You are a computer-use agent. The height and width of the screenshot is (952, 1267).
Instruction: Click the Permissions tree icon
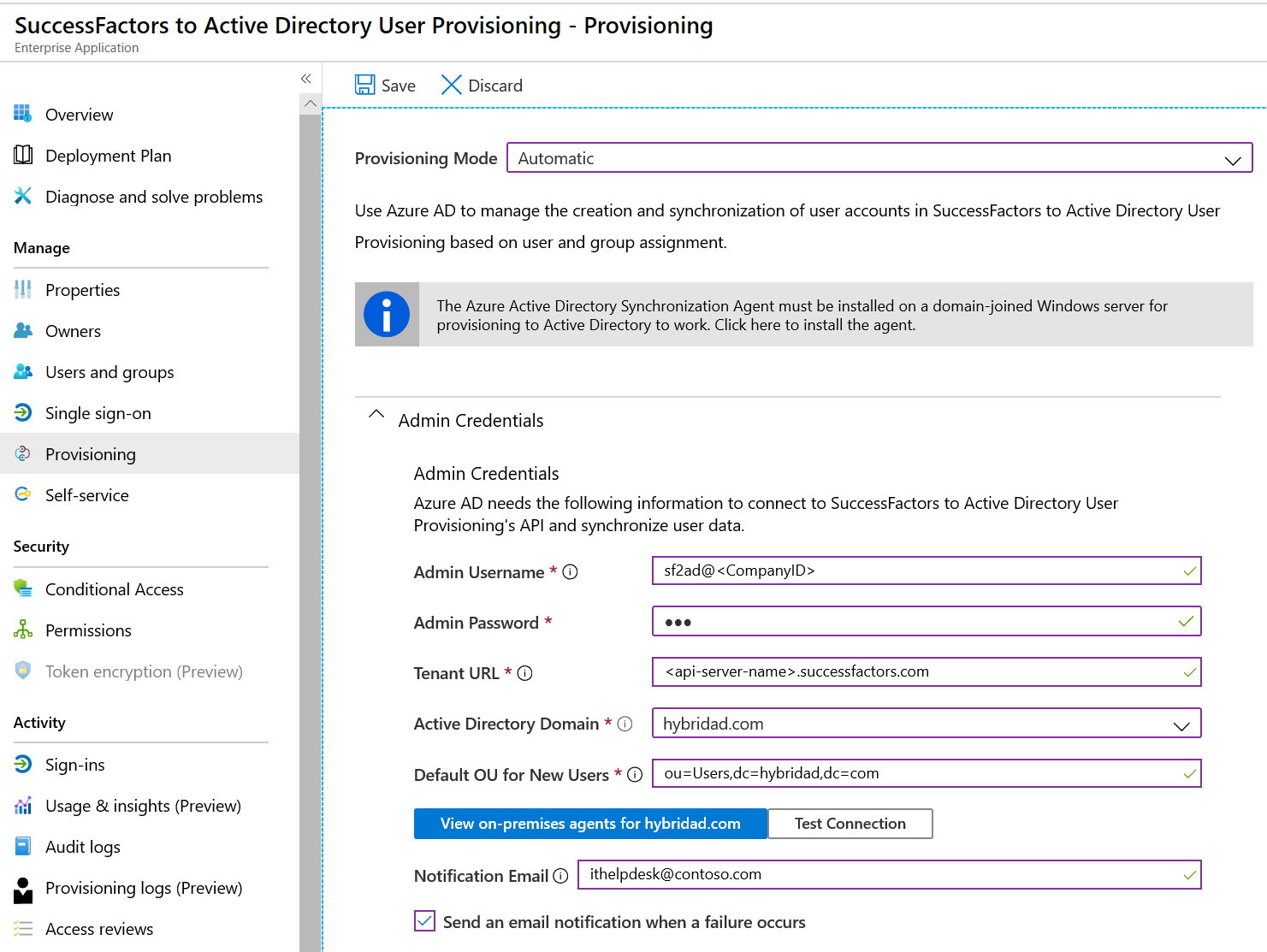(x=23, y=630)
